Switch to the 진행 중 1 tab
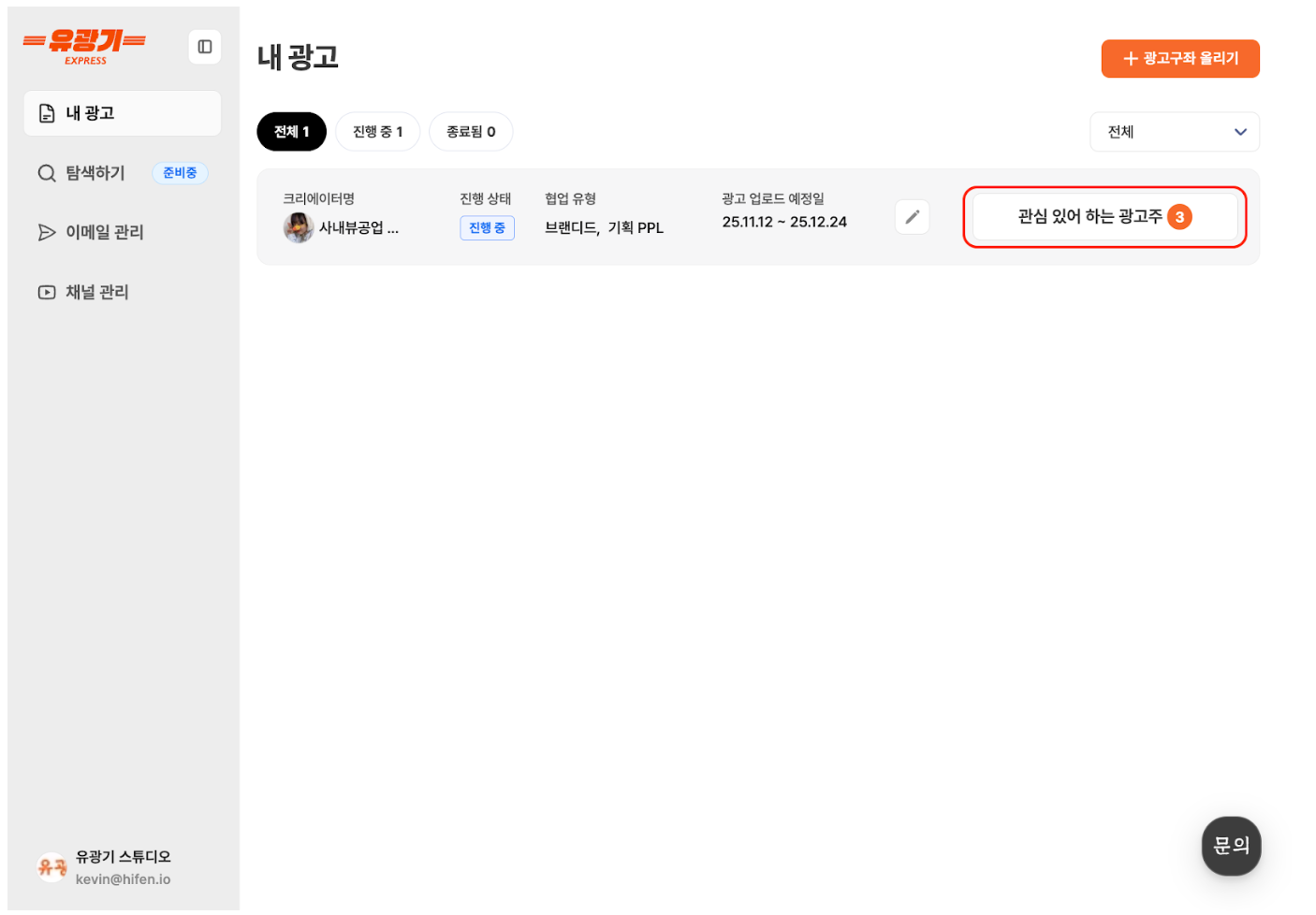1316x915 pixels. coord(377,132)
